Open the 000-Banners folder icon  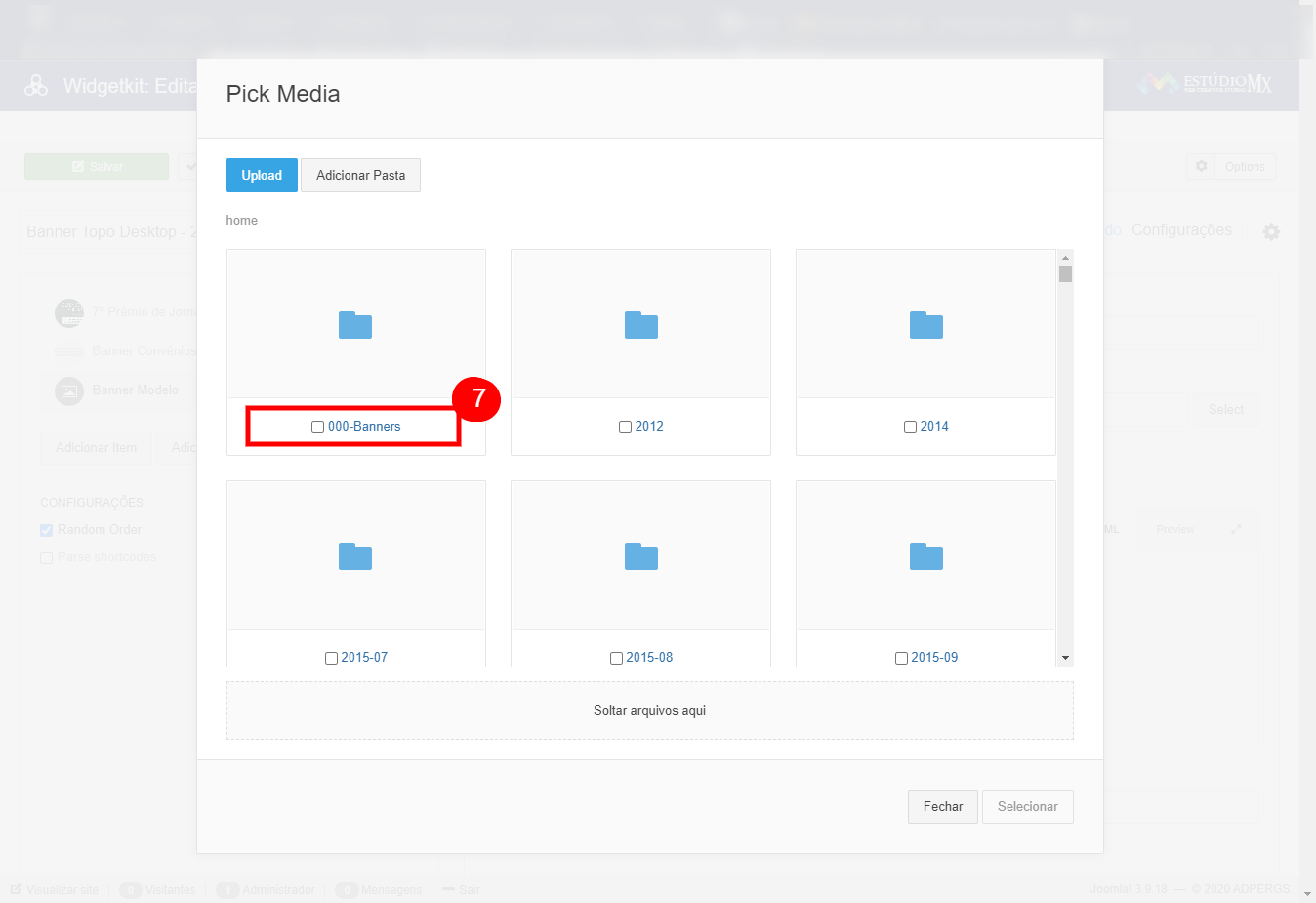[x=355, y=325]
